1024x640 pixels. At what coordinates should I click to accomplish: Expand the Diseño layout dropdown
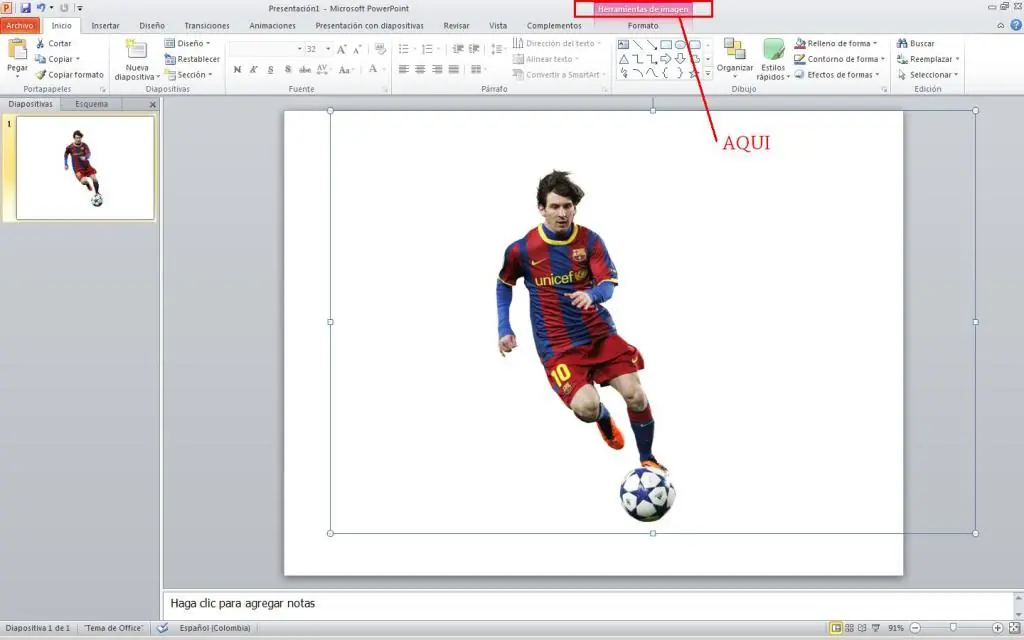tap(187, 43)
